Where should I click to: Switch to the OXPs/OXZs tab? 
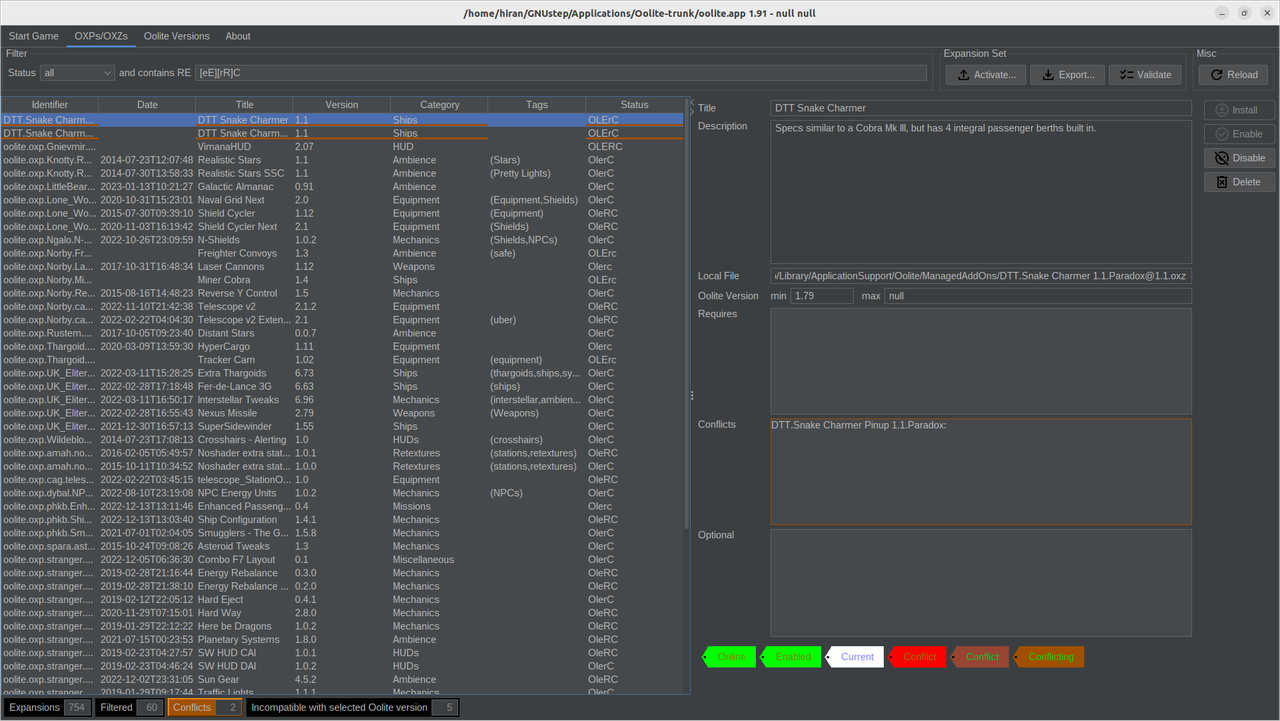100,36
